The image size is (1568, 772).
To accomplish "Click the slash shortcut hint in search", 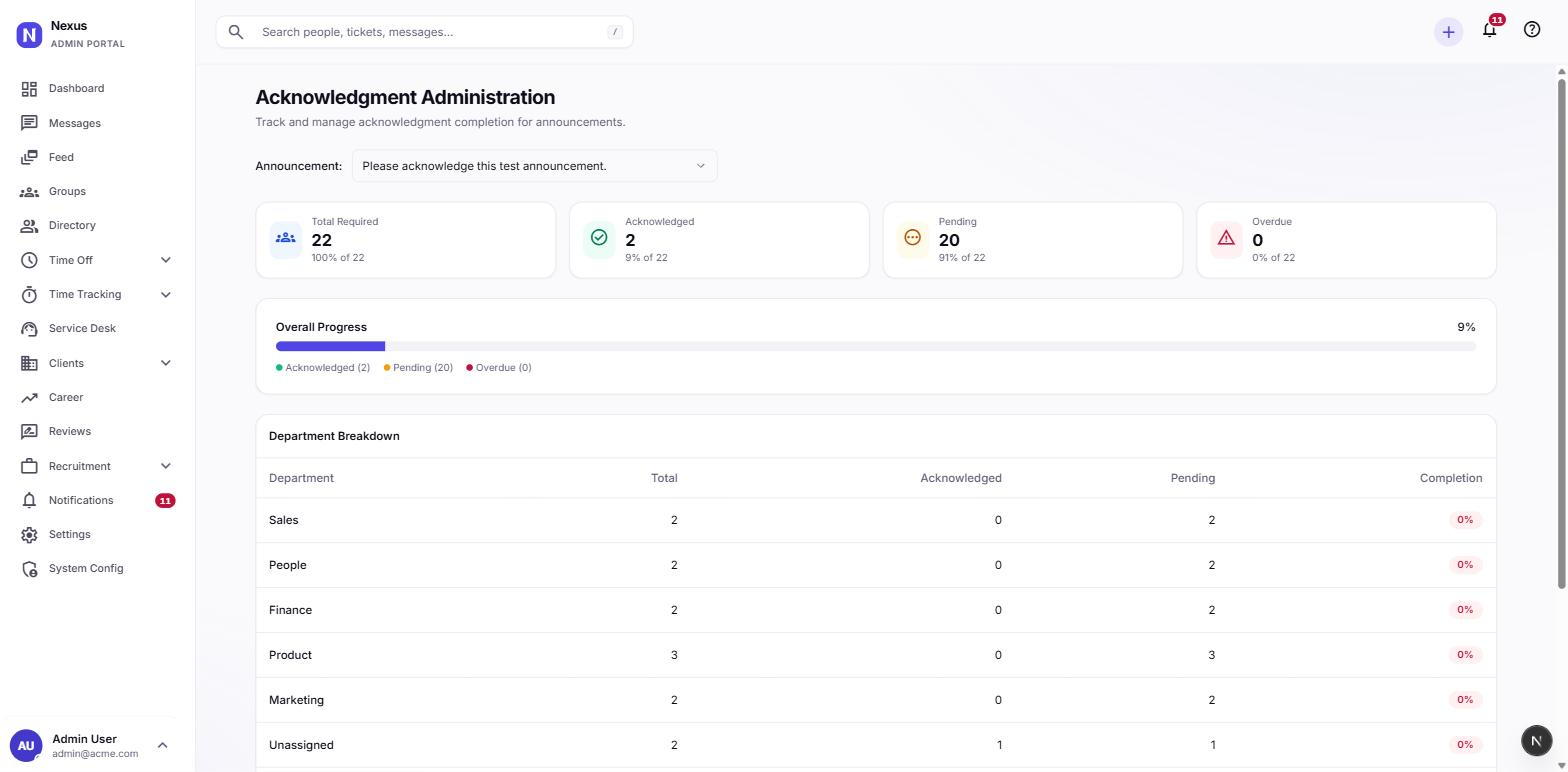I will [615, 32].
